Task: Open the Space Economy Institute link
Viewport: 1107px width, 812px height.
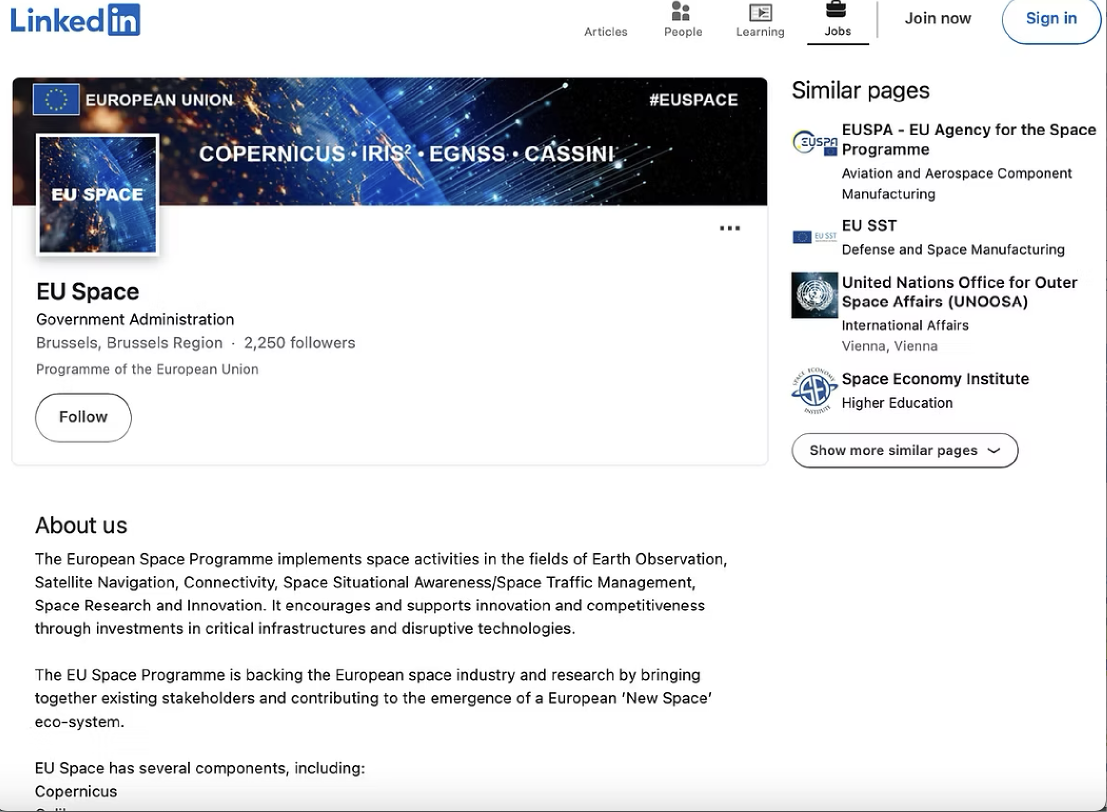Action: pos(935,379)
